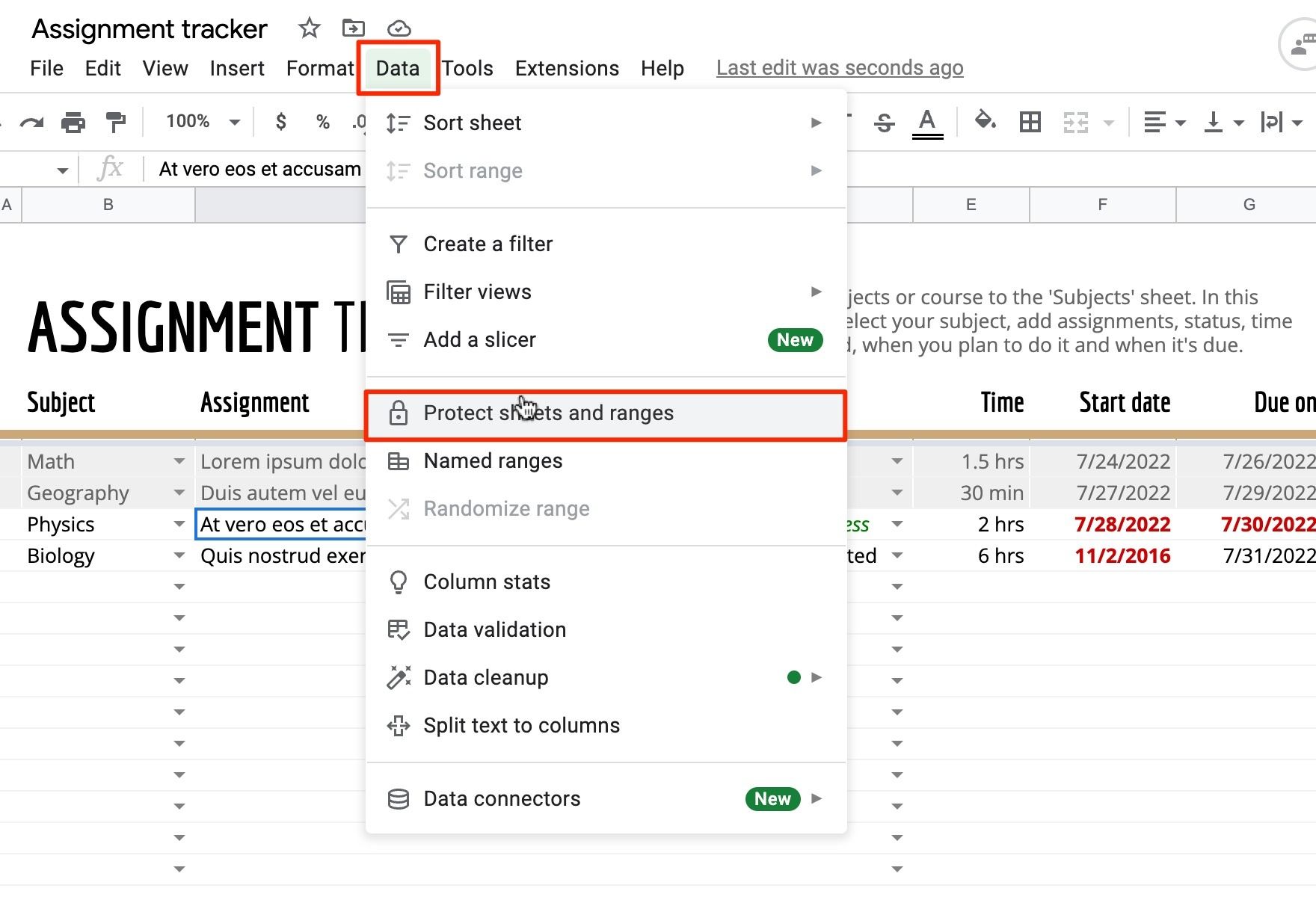Click the print icon
The height and width of the screenshot is (897, 1316).
pyautogui.click(x=73, y=122)
